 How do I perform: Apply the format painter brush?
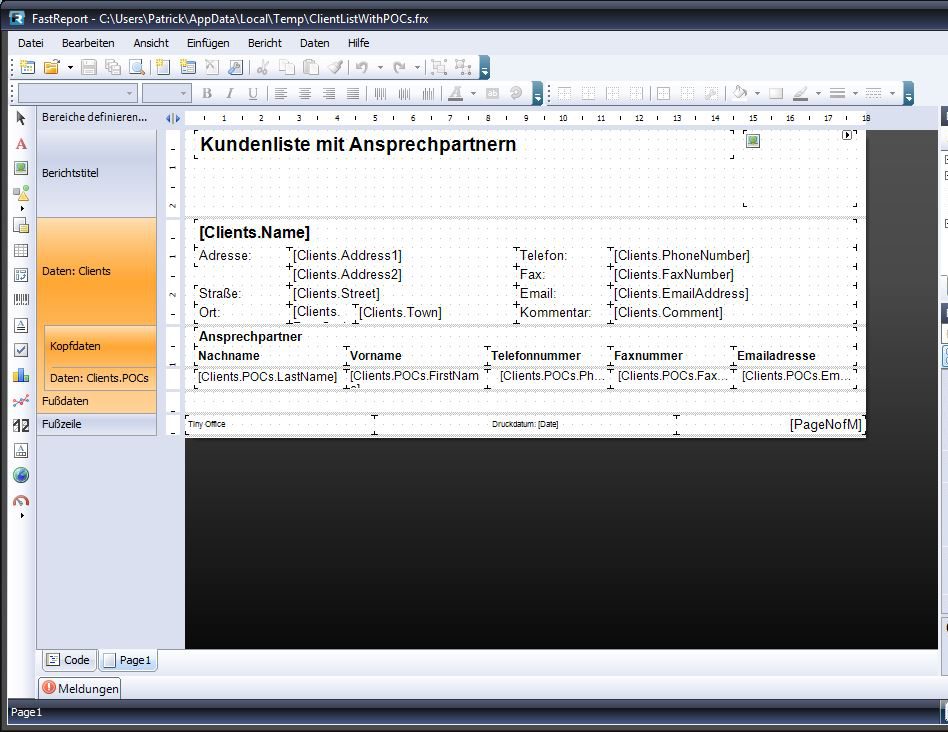(x=336, y=67)
